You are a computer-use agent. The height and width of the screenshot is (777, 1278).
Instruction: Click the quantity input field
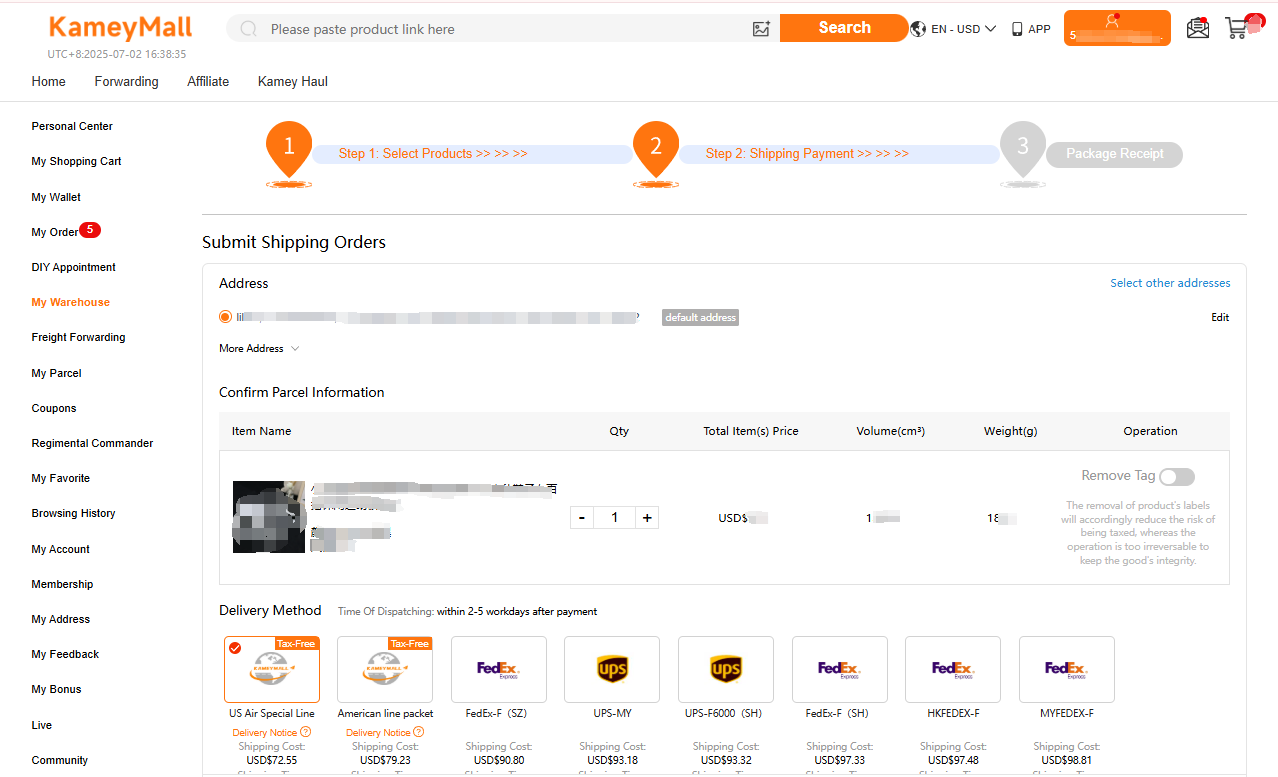[615, 517]
